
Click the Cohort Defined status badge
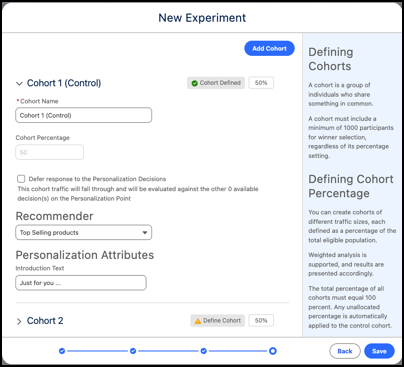tap(216, 83)
